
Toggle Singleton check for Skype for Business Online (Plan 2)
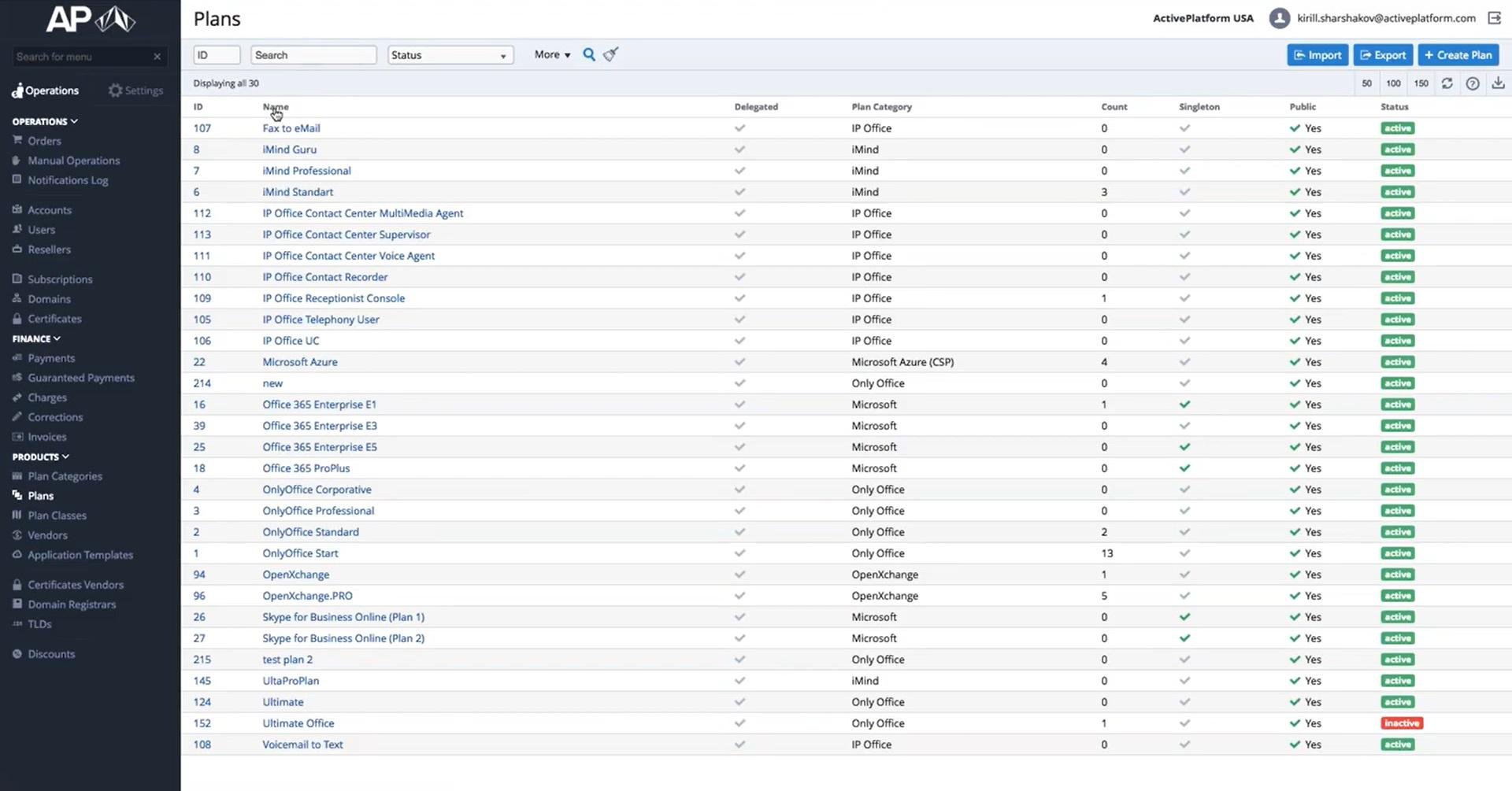coord(1184,638)
